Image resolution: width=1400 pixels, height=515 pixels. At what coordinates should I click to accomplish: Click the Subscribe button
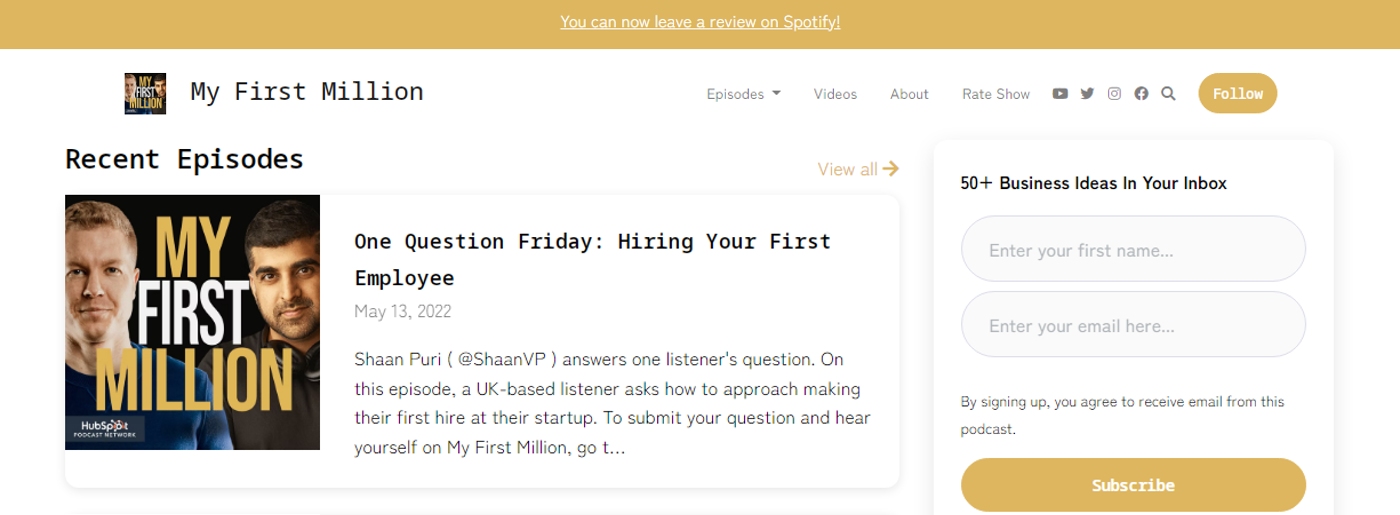click(1133, 485)
